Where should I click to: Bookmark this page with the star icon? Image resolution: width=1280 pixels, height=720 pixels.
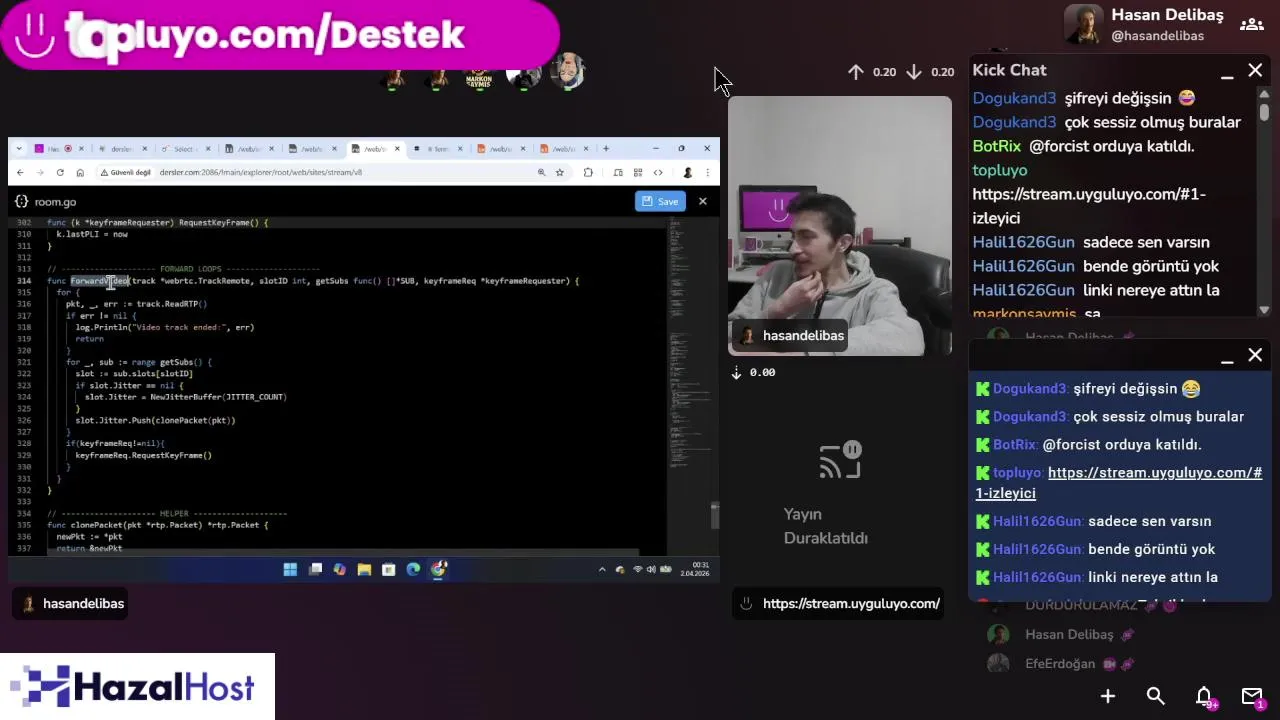click(x=560, y=172)
